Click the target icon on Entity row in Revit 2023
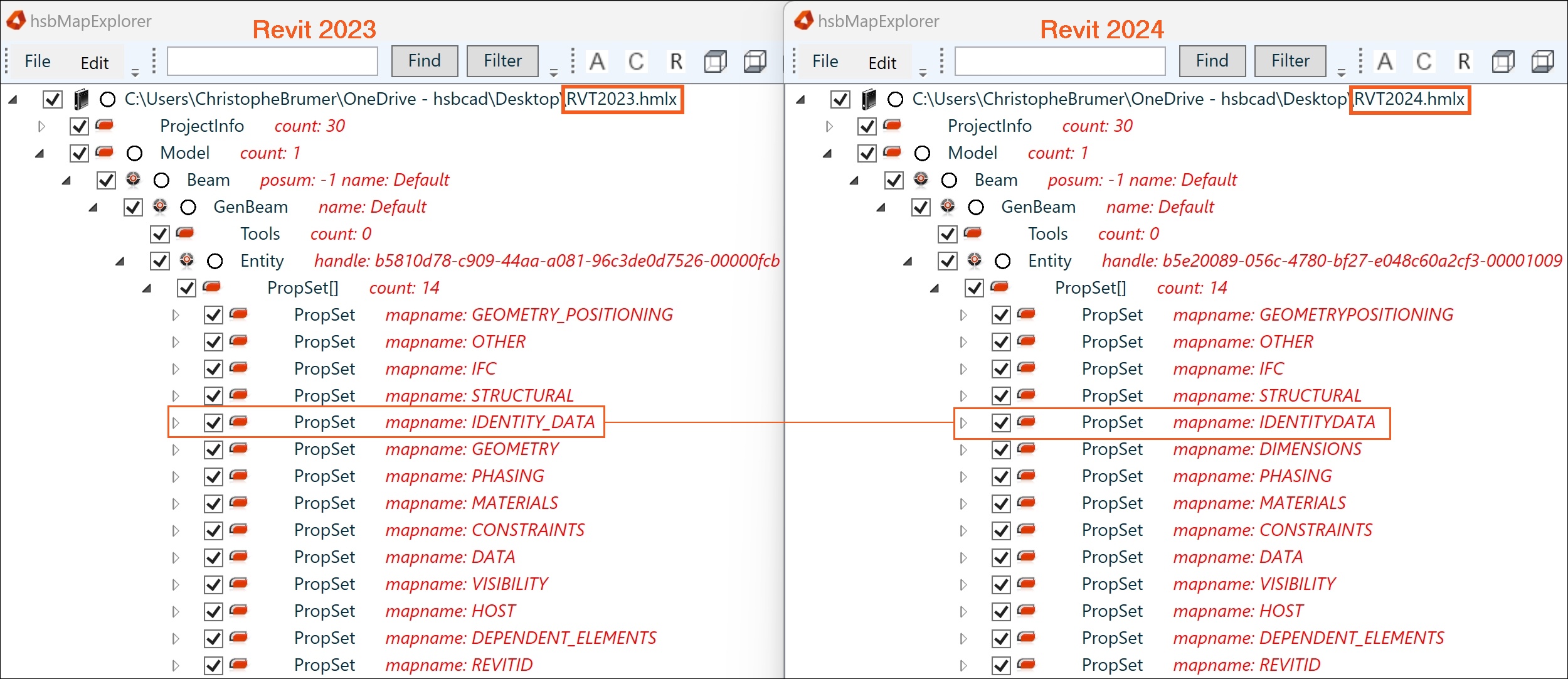Screen dimensions: 1568x679 point(187,260)
